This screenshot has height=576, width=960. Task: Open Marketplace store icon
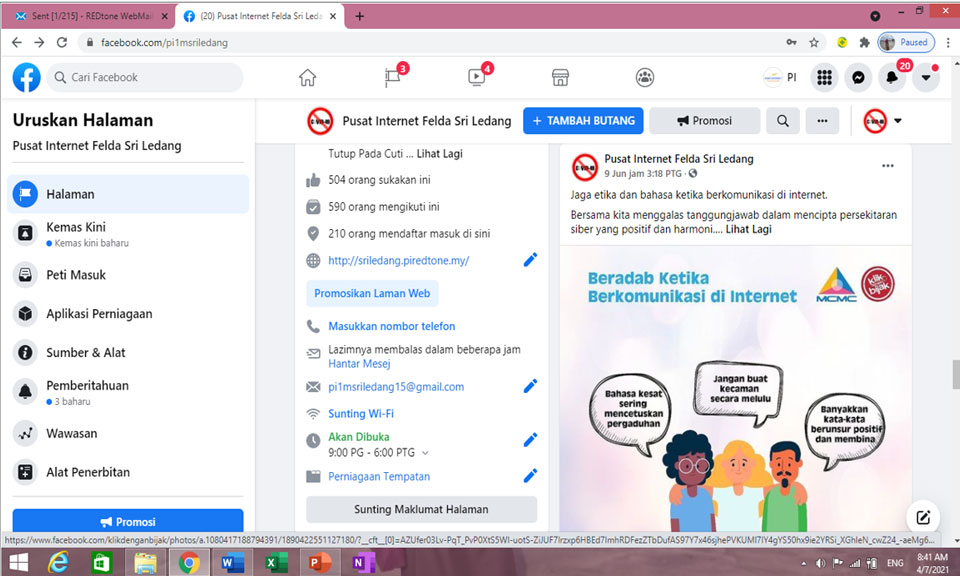click(x=560, y=78)
